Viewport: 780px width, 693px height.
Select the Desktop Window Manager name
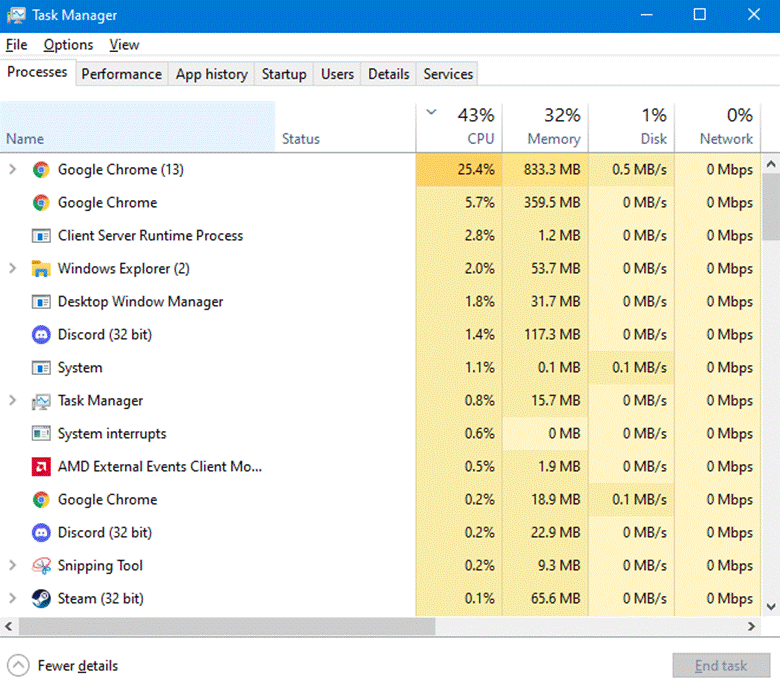[140, 301]
